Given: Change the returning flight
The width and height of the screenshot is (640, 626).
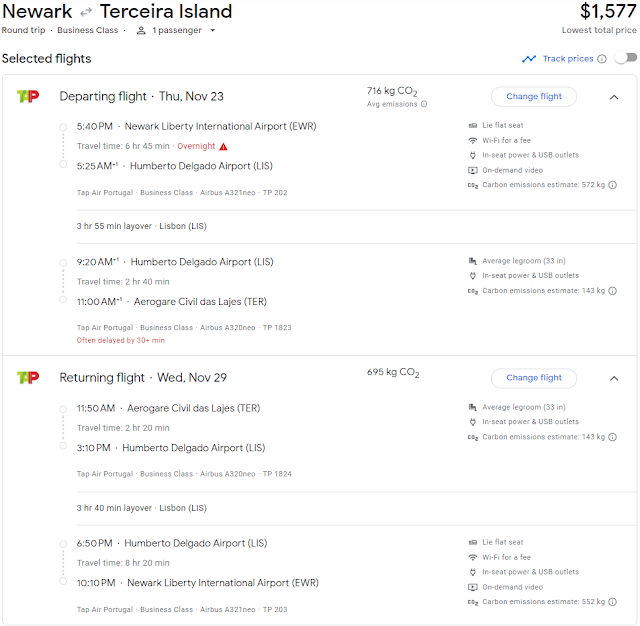Looking at the screenshot, I should pos(533,378).
